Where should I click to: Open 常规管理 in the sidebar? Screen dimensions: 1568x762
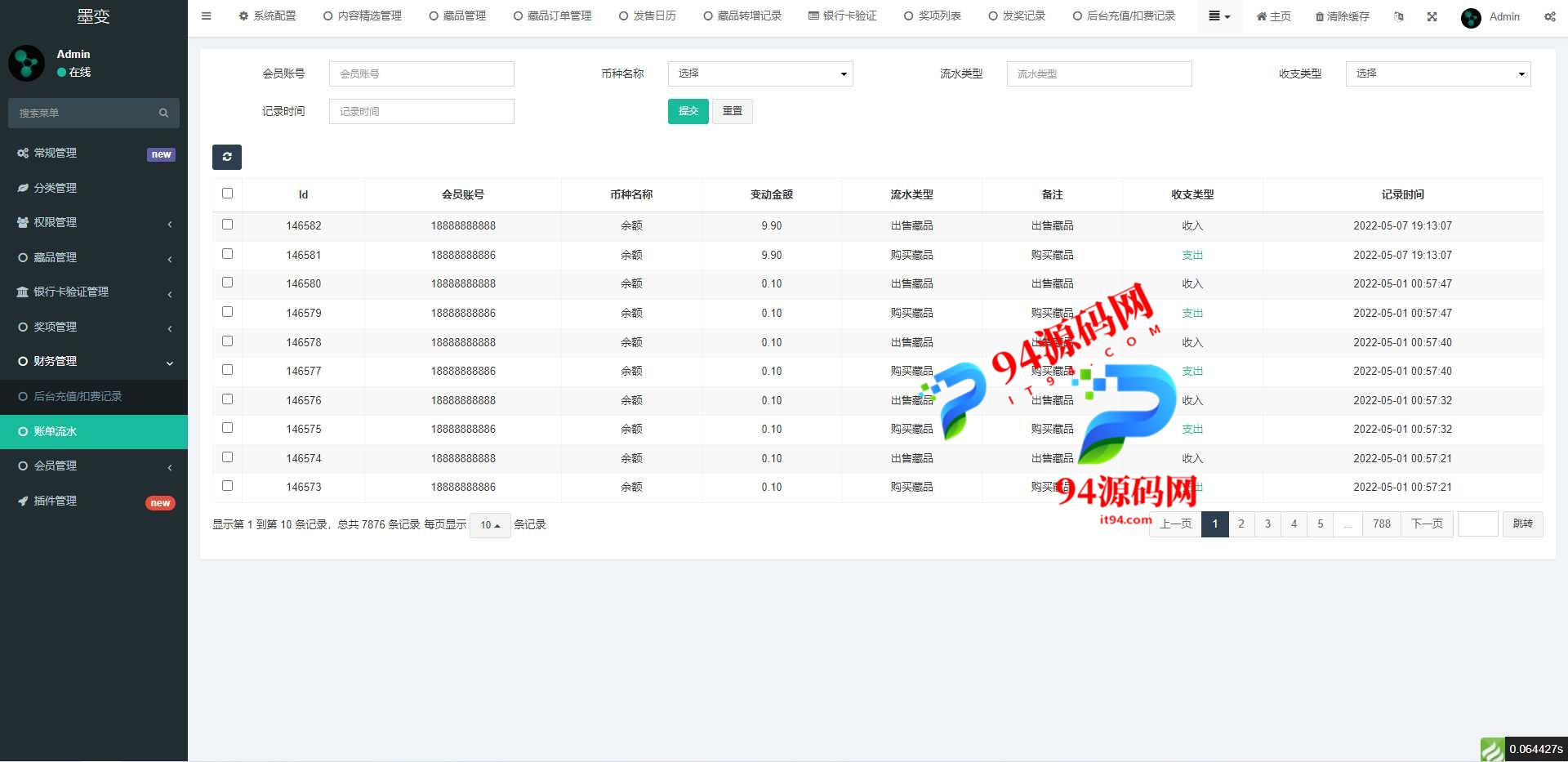[94, 153]
